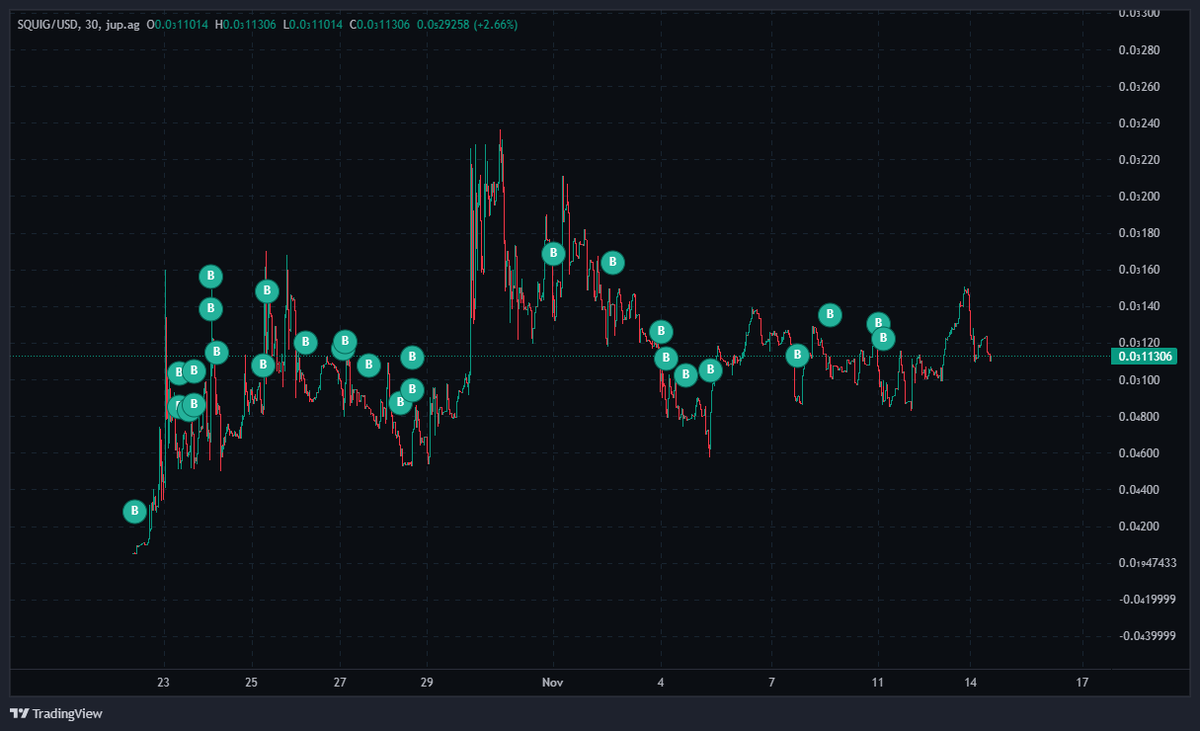Click the 0.0₄600 price axis label

(x=1138, y=453)
